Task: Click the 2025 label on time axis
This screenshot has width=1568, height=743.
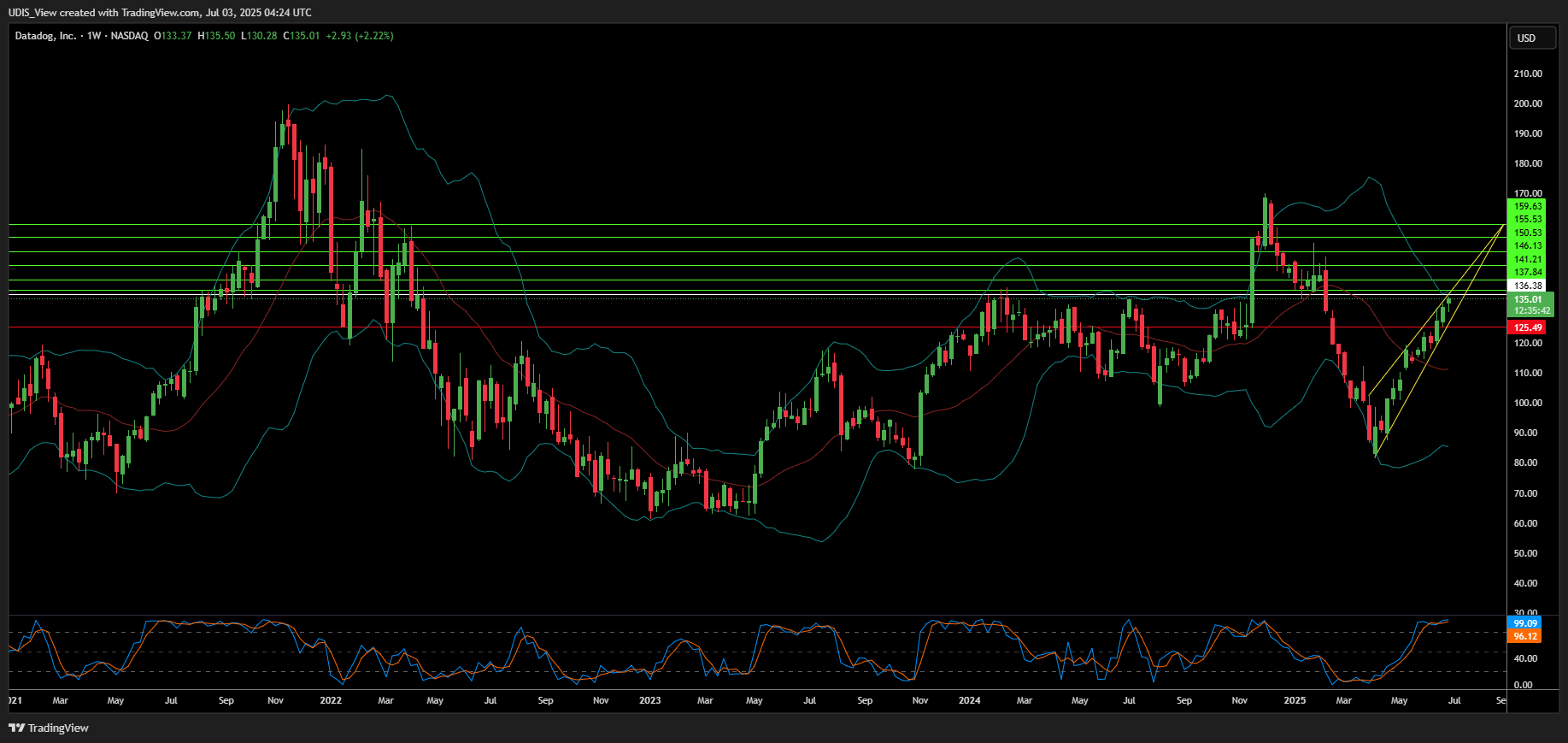Action: 1295,700
